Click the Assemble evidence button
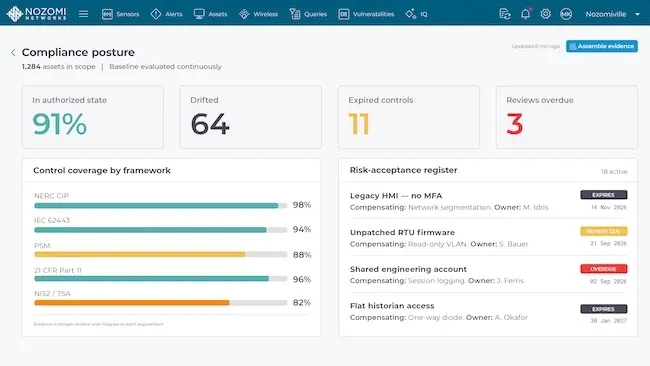This screenshot has width=650, height=366. [602, 46]
